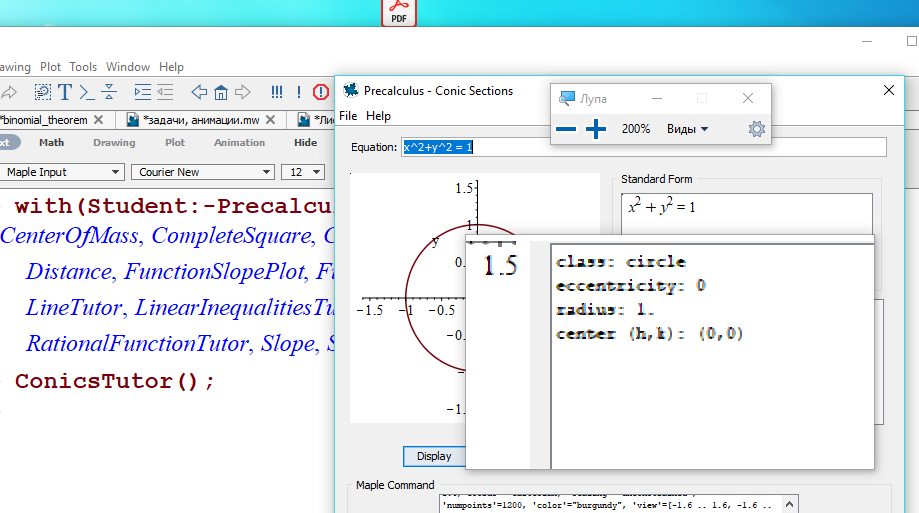Click the outdent section toolbar icon
Screen dimensions: 919x513
click(x=165, y=92)
